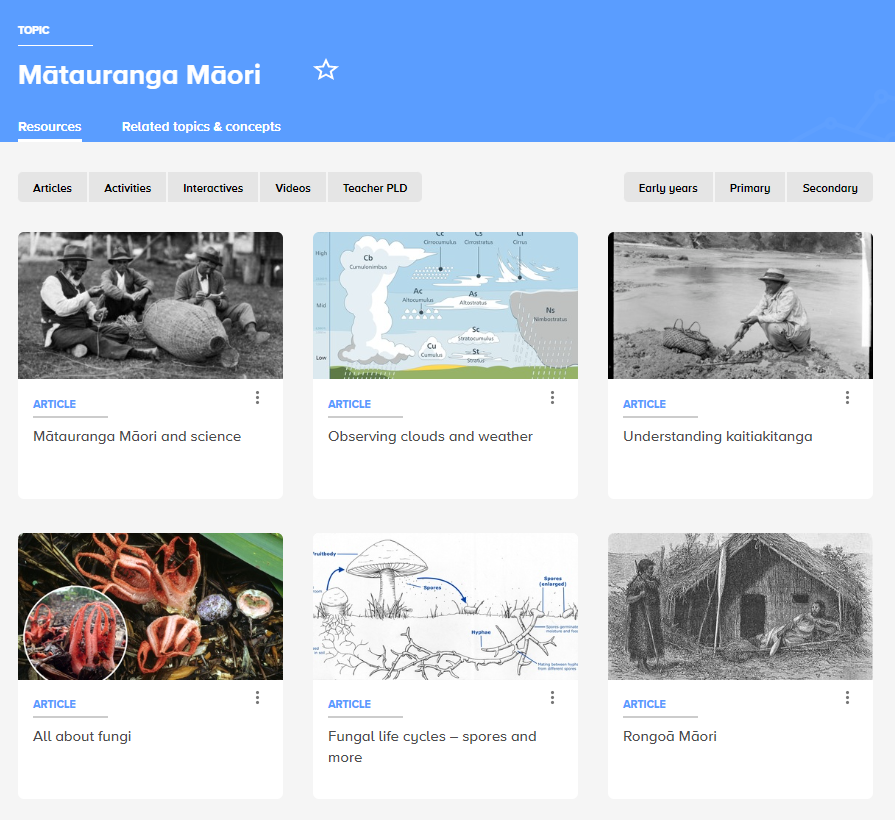Filter resources by Interactives
The height and width of the screenshot is (820, 895).
213,188
